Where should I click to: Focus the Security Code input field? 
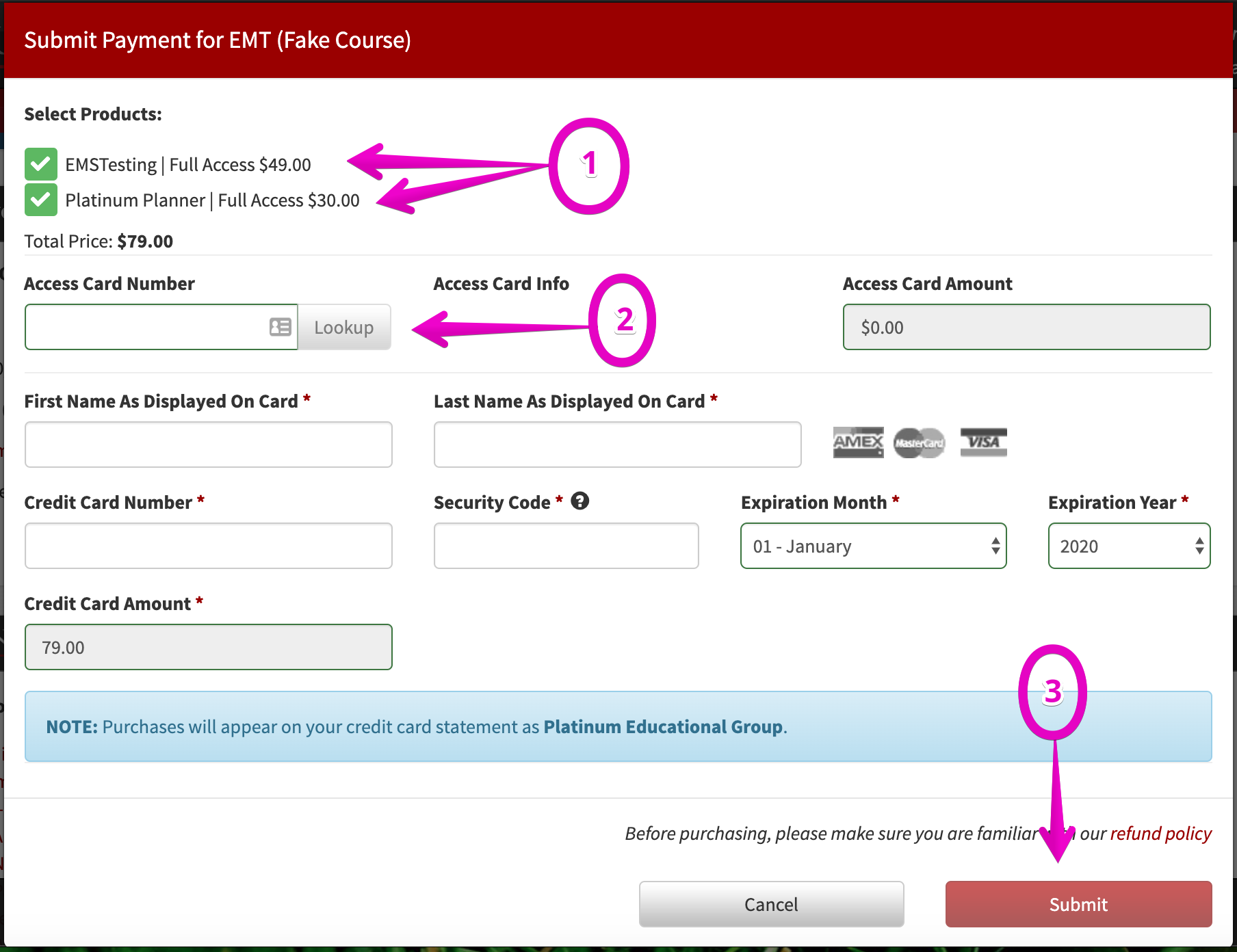tap(566, 546)
